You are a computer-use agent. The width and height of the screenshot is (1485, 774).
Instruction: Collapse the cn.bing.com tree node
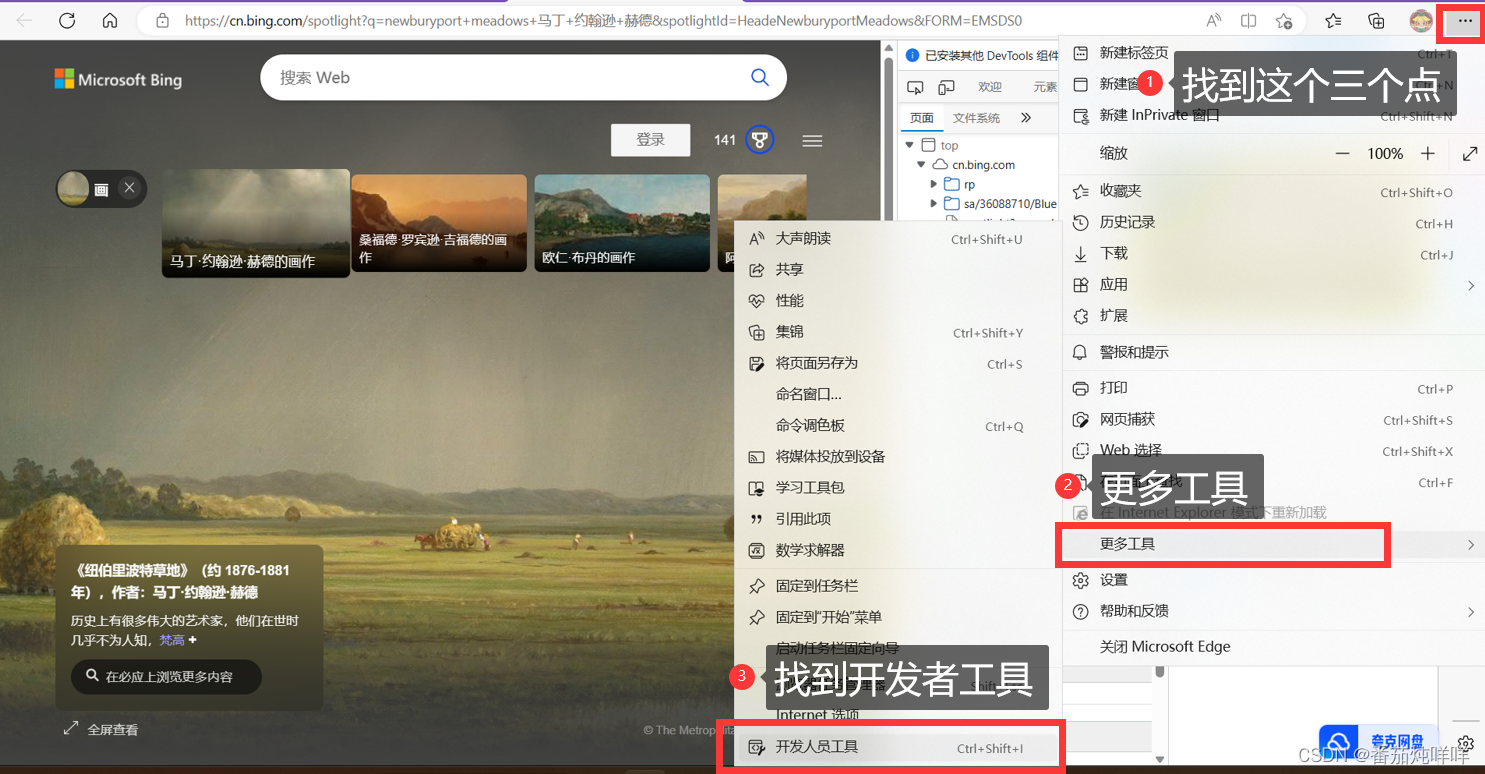click(x=921, y=164)
